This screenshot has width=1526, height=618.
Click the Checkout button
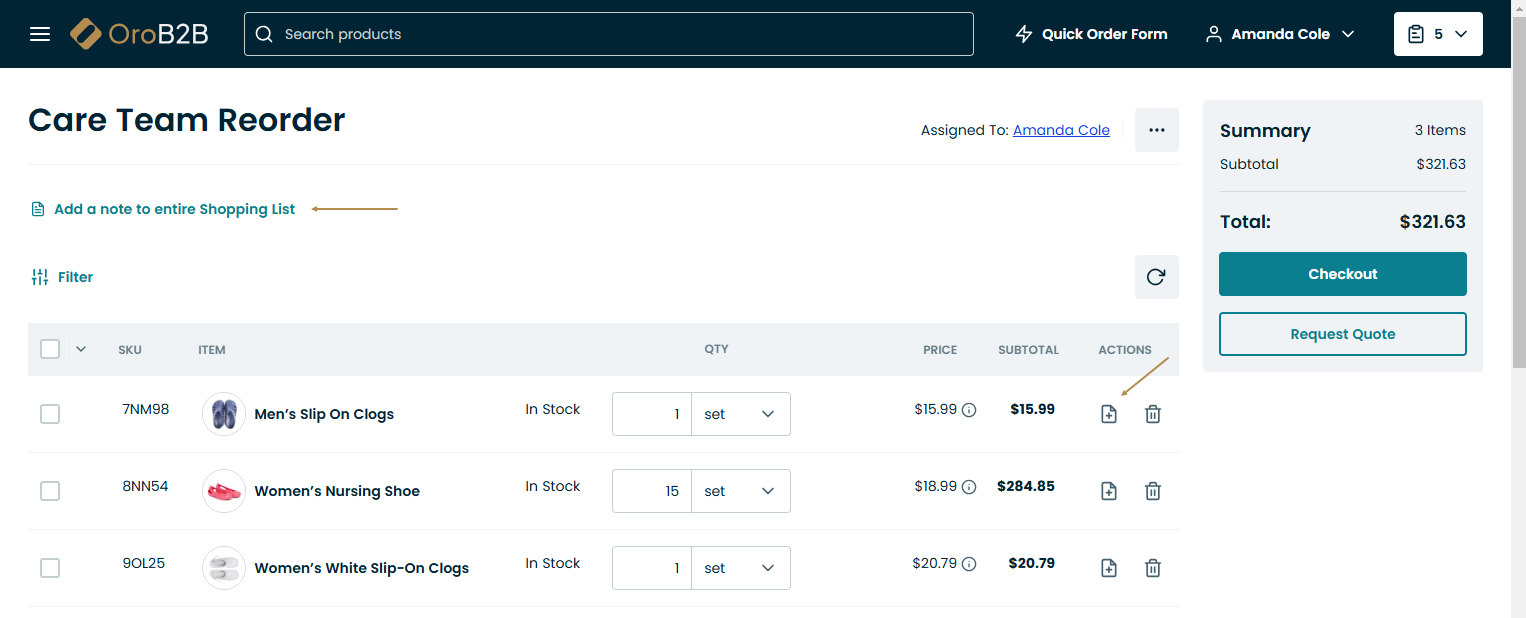click(1342, 274)
